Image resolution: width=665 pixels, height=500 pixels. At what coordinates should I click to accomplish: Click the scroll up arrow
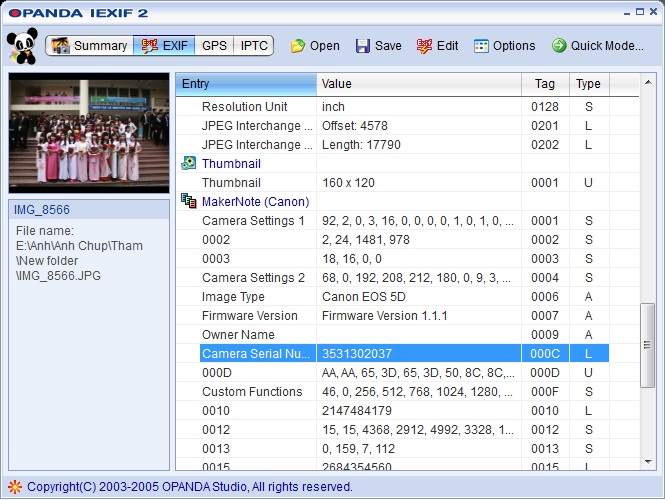pyautogui.click(x=648, y=83)
